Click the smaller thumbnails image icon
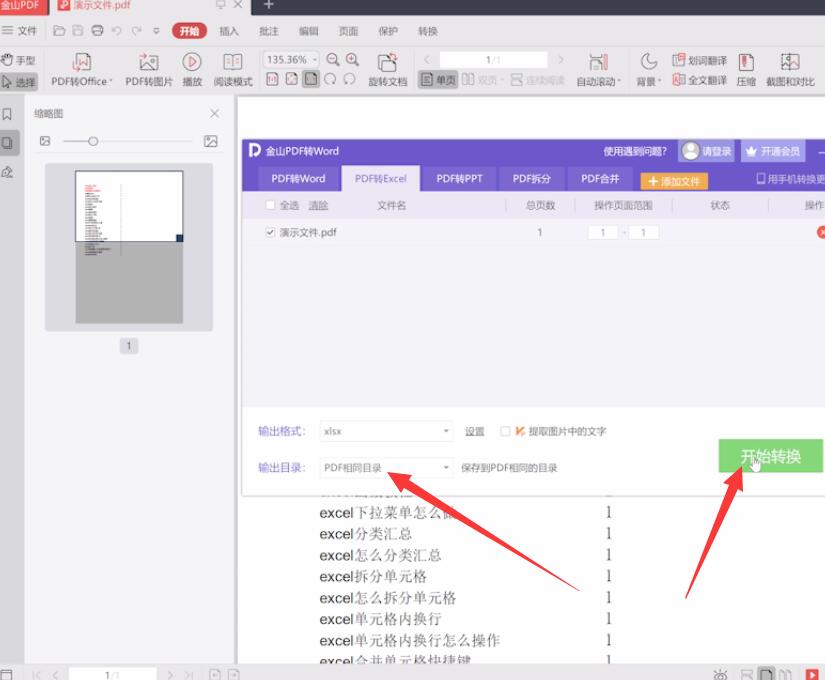The image size is (825, 680). 45,141
